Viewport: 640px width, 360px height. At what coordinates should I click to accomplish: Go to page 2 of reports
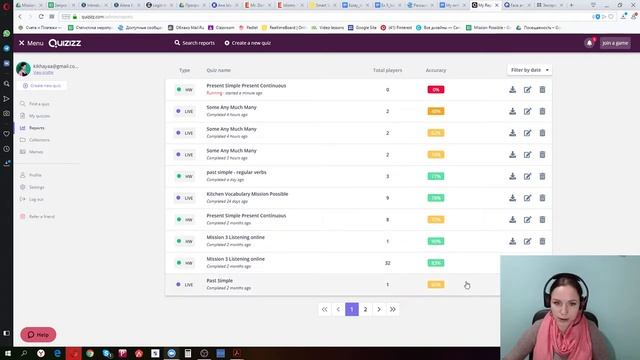pos(365,309)
